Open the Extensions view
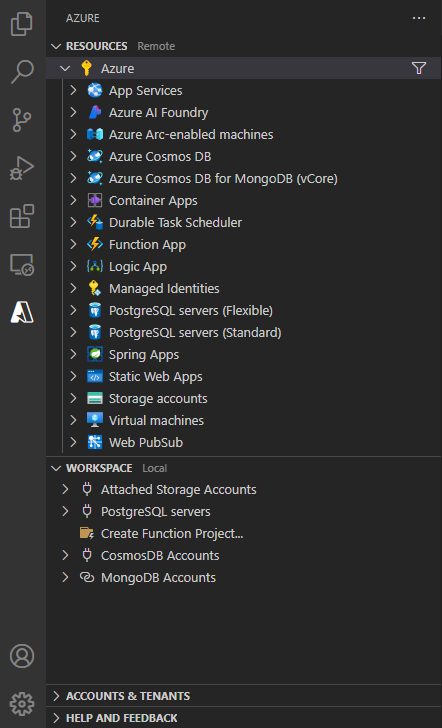Image resolution: width=442 pixels, height=728 pixels. point(22,216)
